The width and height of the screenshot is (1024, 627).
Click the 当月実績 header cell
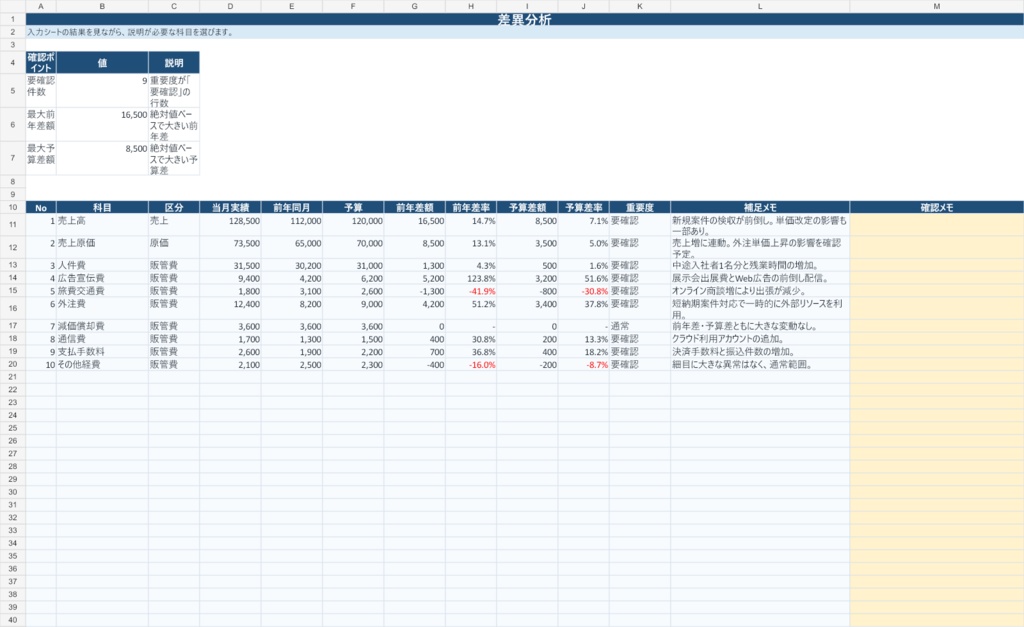pyautogui.click(x=230, y=208)
